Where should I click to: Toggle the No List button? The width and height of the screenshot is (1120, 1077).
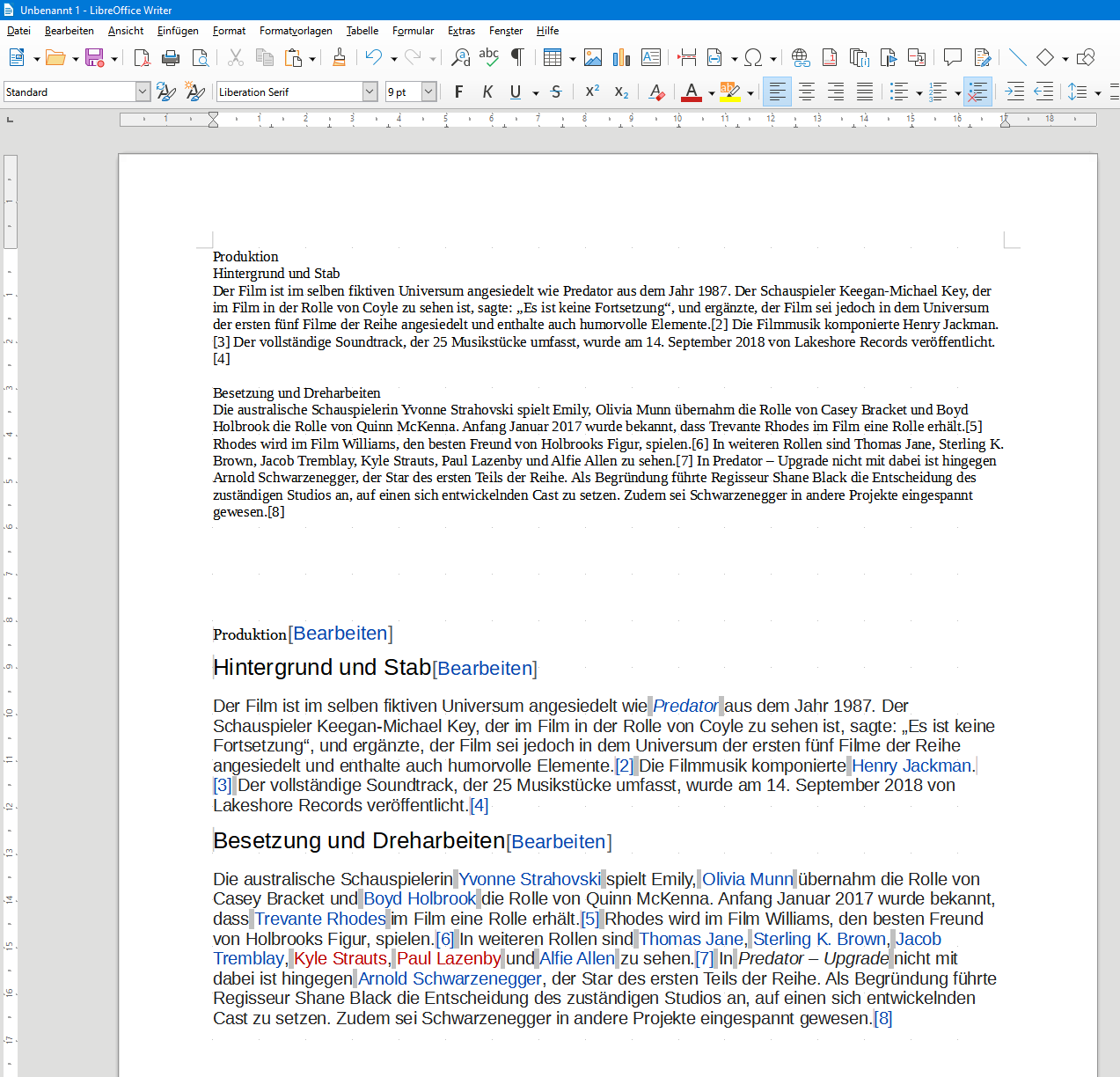coord(977,92)
